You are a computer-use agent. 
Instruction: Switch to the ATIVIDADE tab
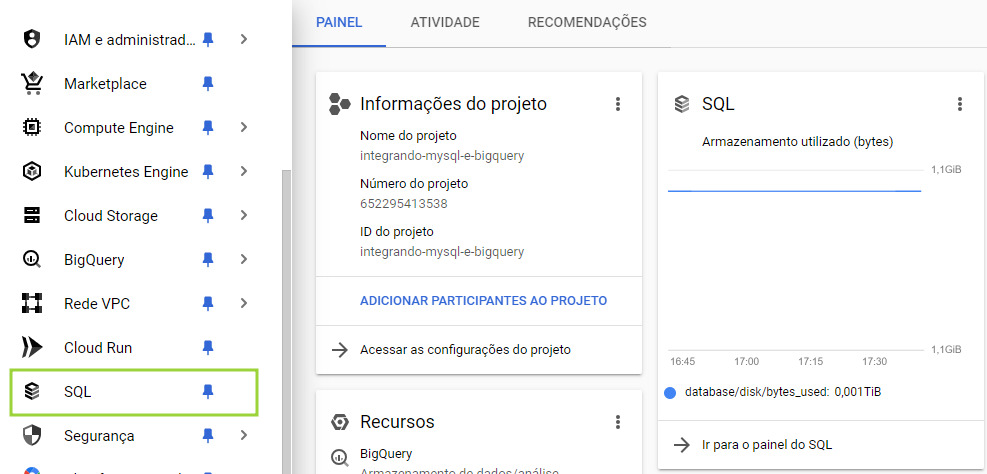click(x=445, y=23)
